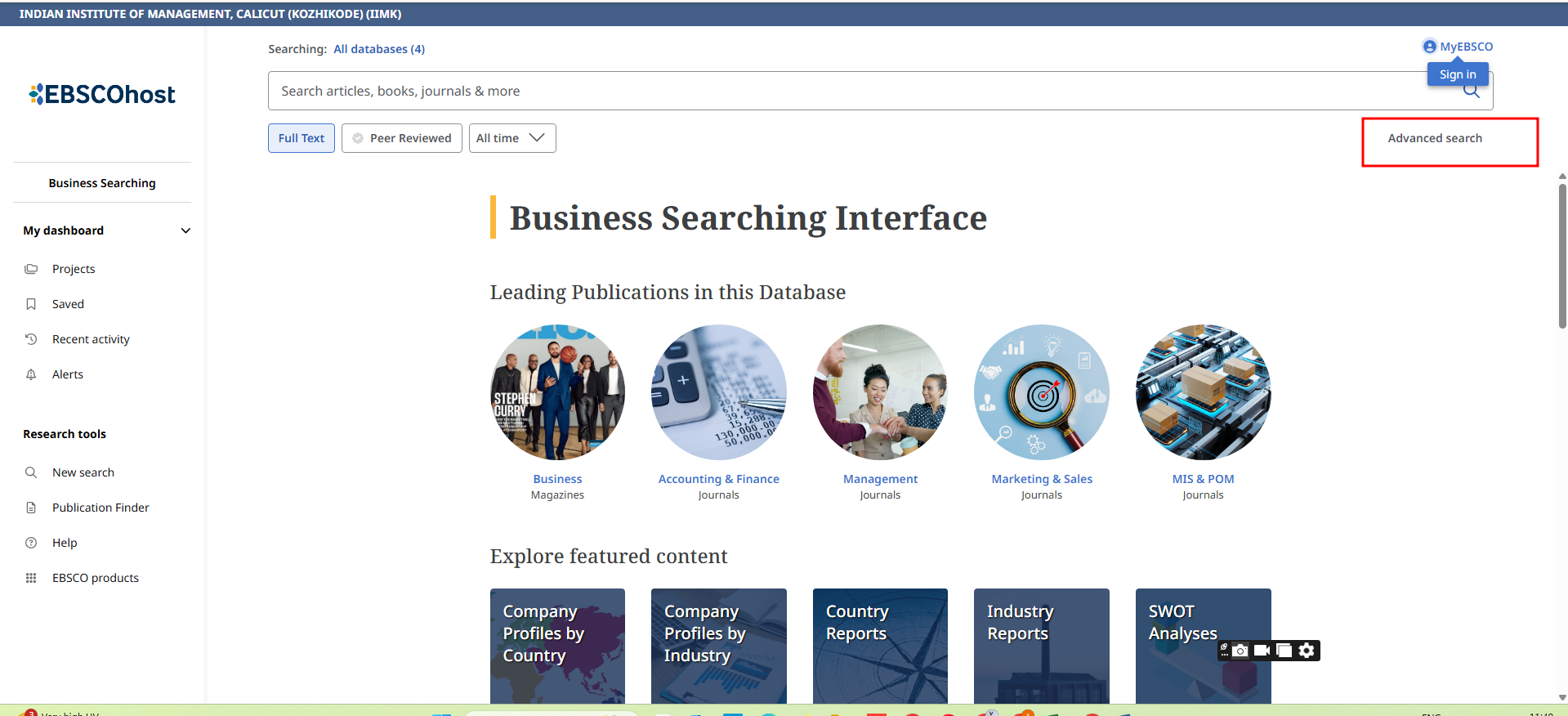This screenshot has width=1568, height=716.
Task: Click the page's vertical scrollbar
Action: (1562, 255)
